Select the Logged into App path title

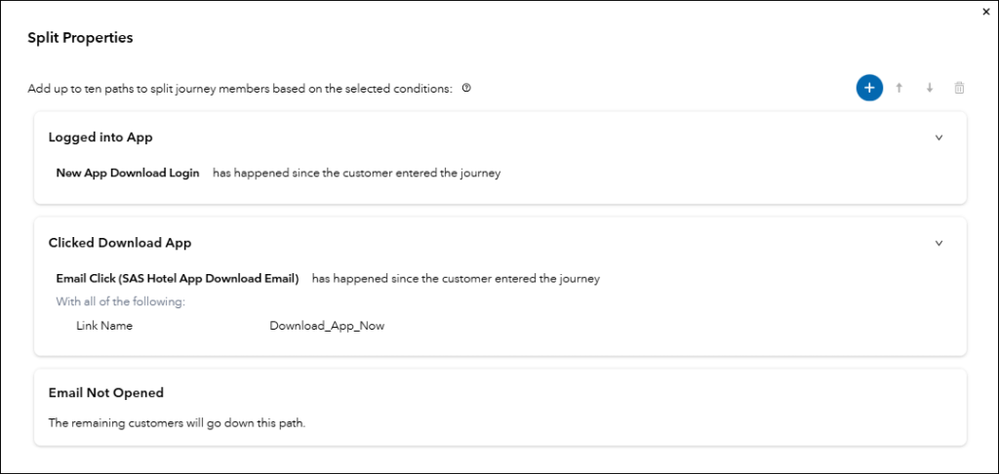pyautogui.click(x=100, y=137)
